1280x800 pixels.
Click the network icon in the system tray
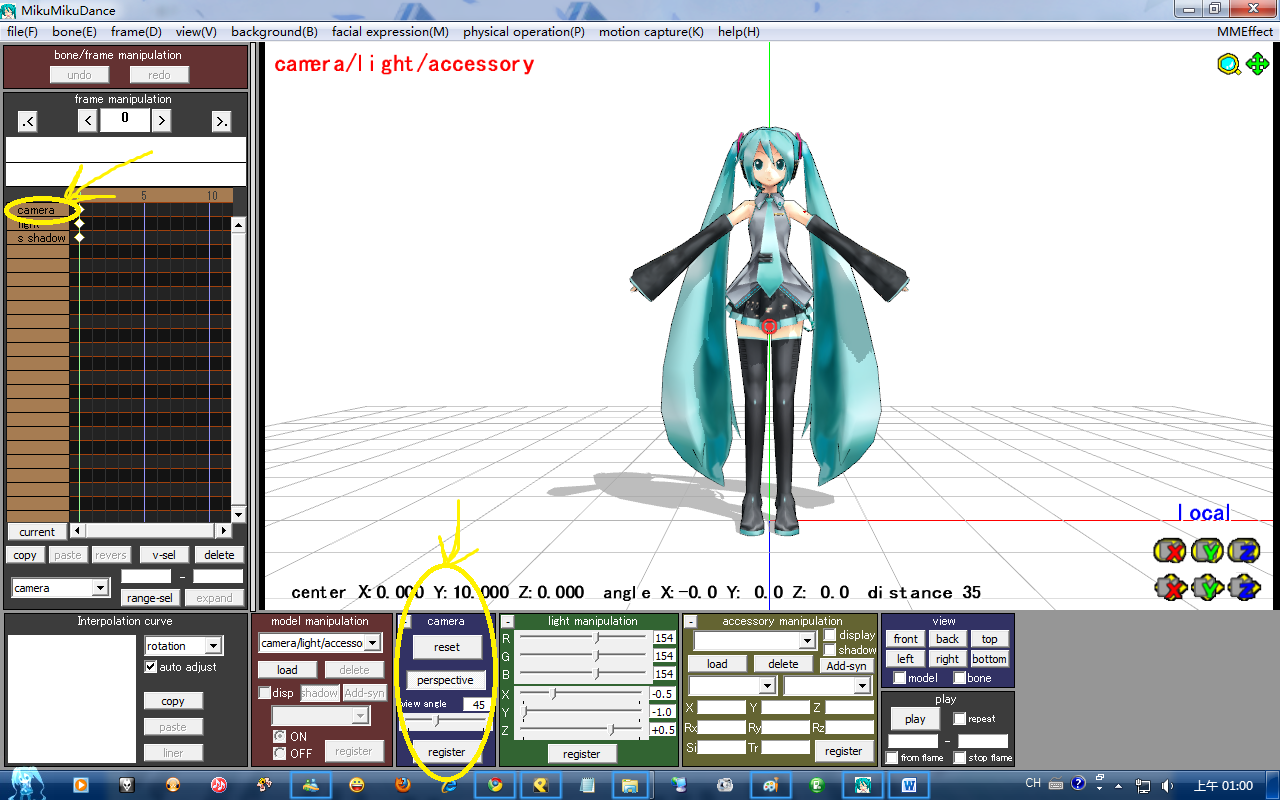[x=1144, y=785]
